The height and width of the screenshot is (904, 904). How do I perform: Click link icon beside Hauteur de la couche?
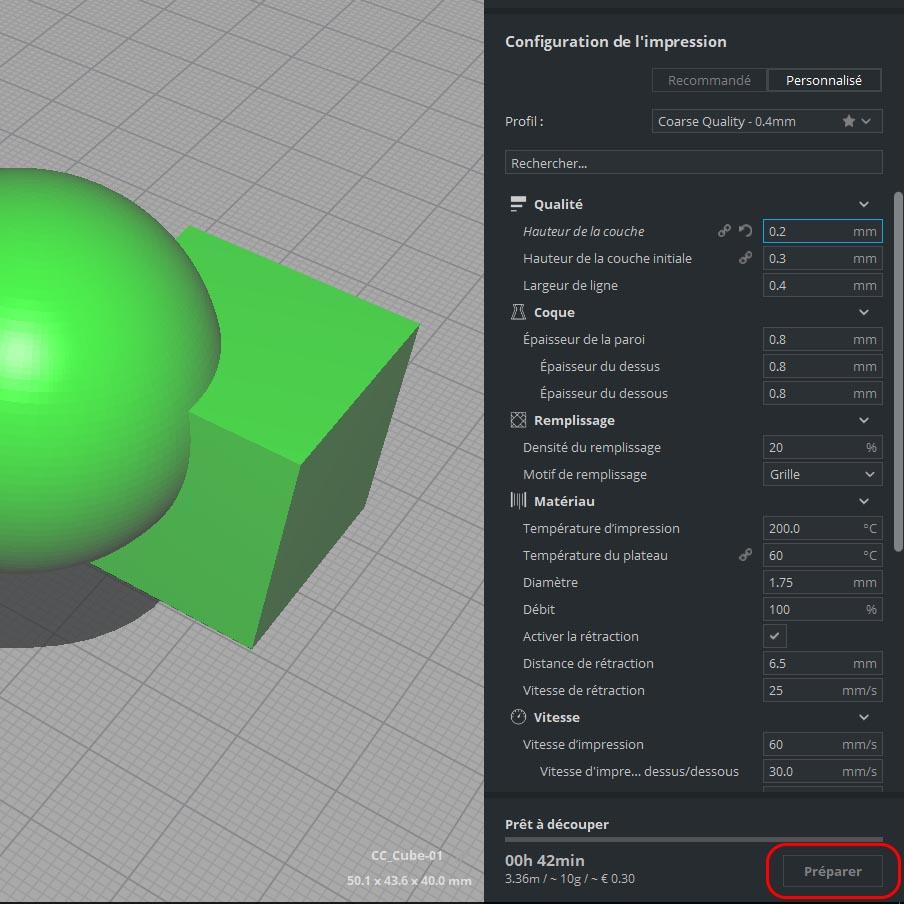[724, 231]
